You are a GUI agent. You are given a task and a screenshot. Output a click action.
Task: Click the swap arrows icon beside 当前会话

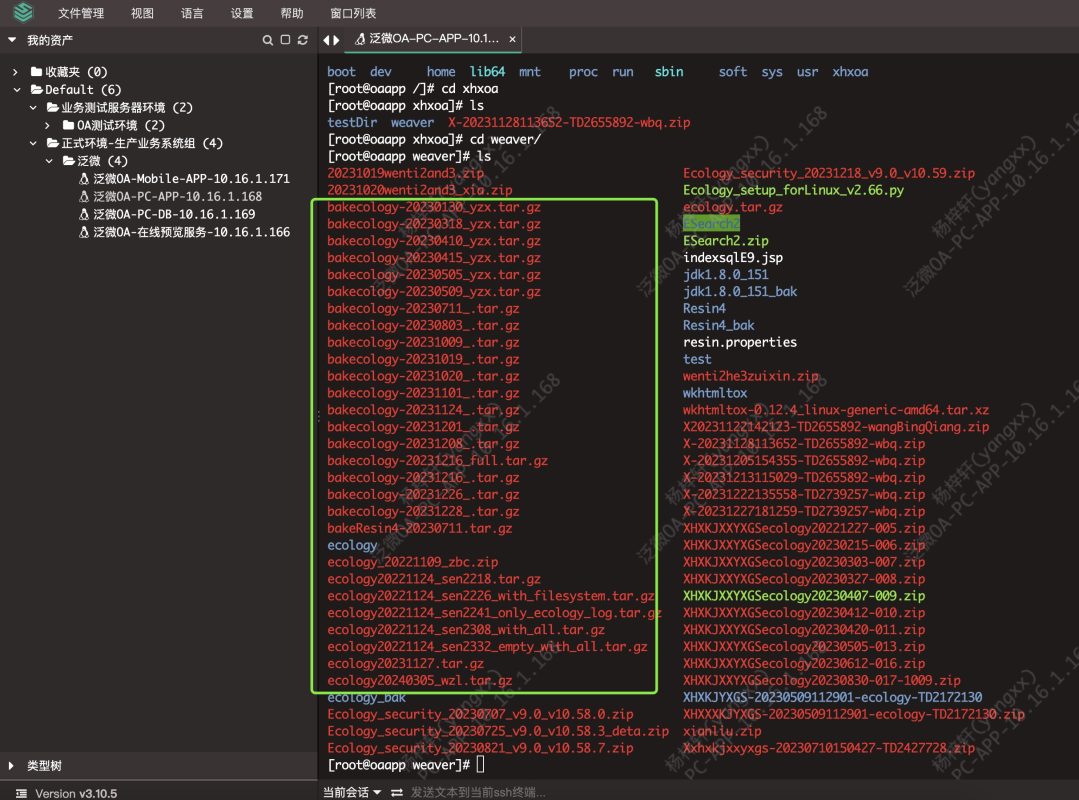(397, 792)
